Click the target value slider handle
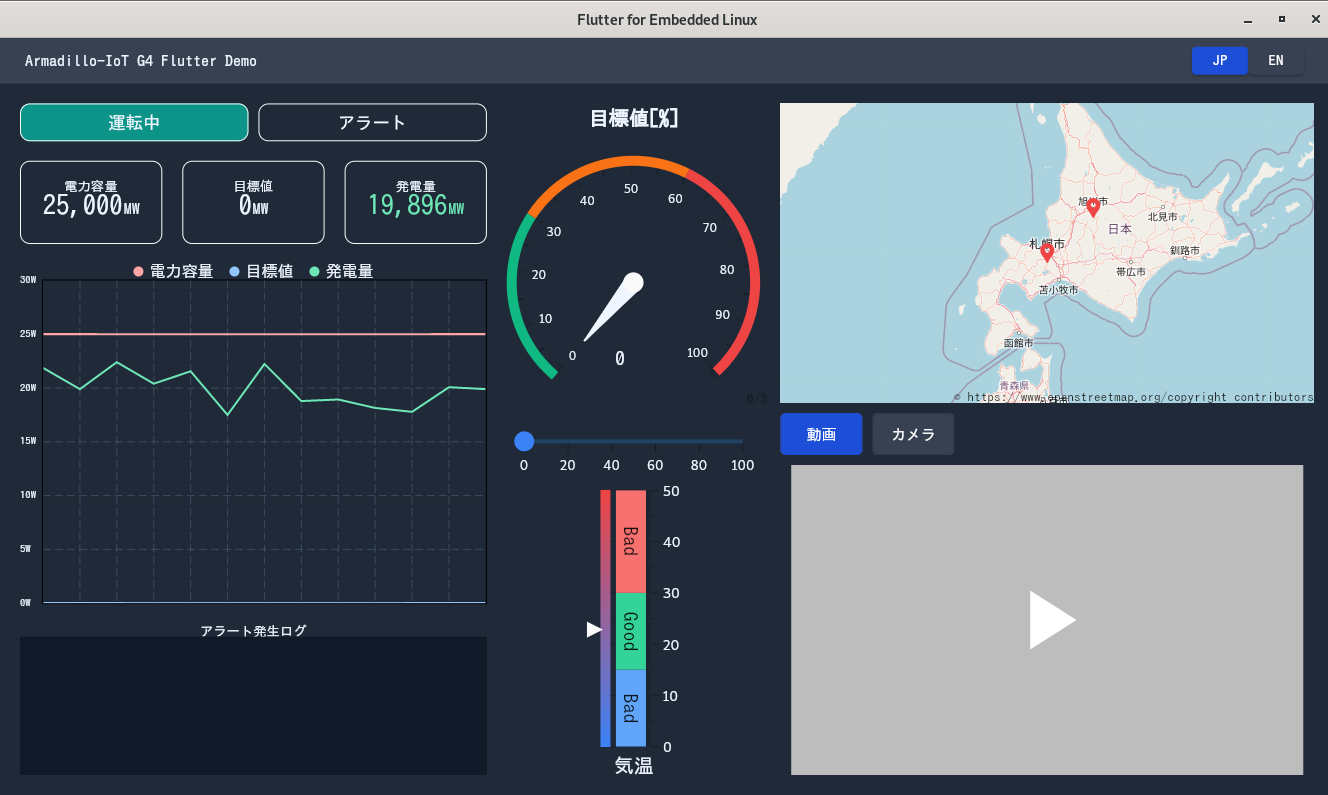Viewport: 1328px width, 795px height. click(524, 441)
